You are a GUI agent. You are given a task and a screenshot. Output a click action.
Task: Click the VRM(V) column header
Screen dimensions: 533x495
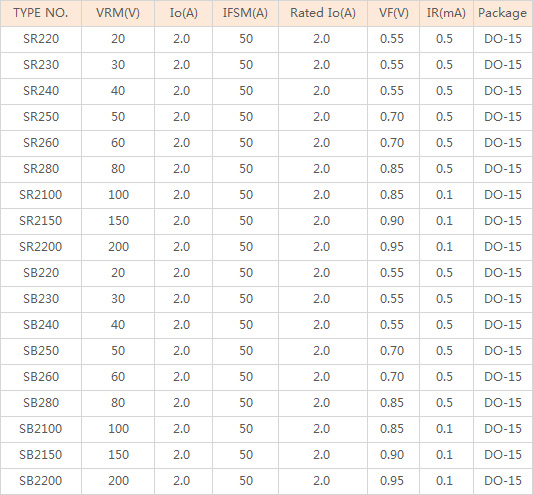pos(118,13)
